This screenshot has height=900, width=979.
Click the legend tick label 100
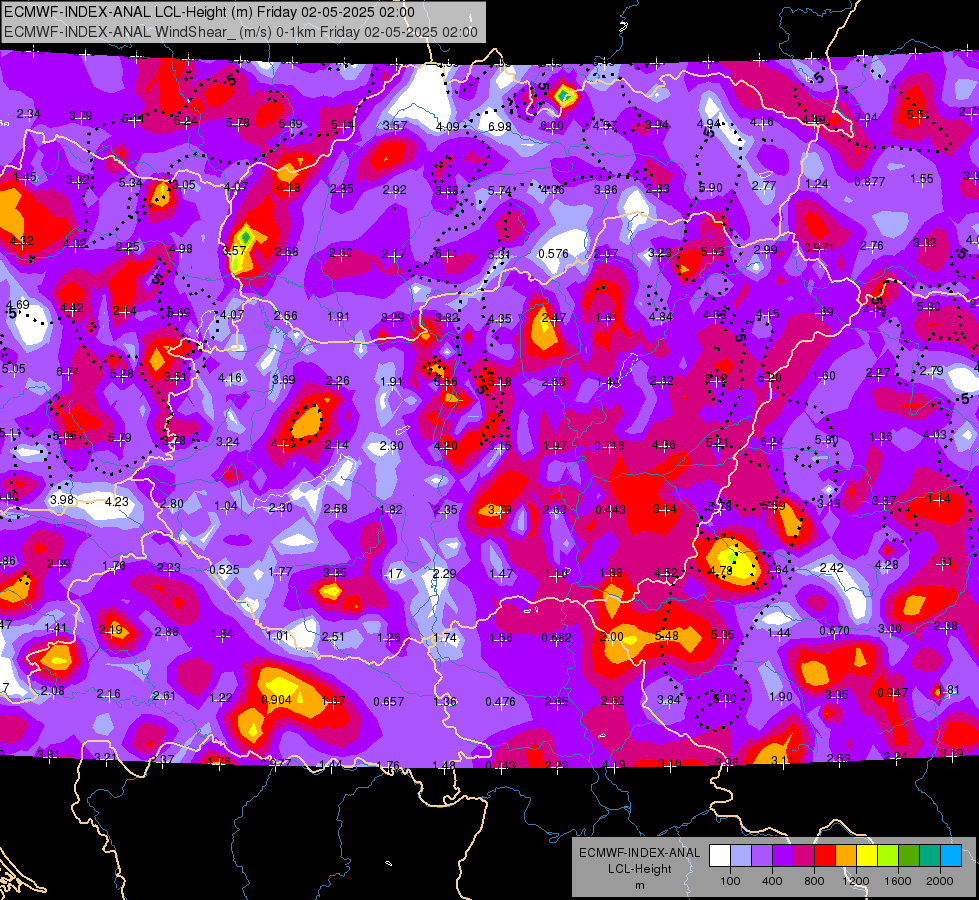(730, 881)
